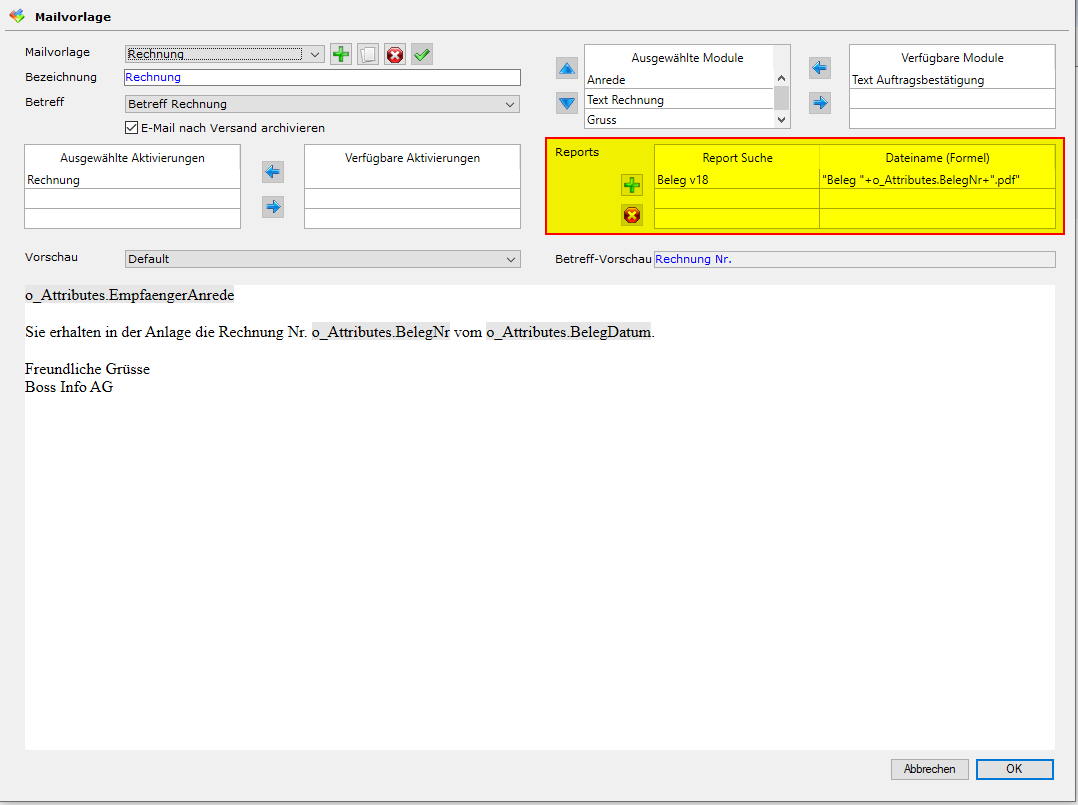Move selected module up with blue triangle
This screenshot has height=805, width=1078.
567,69
